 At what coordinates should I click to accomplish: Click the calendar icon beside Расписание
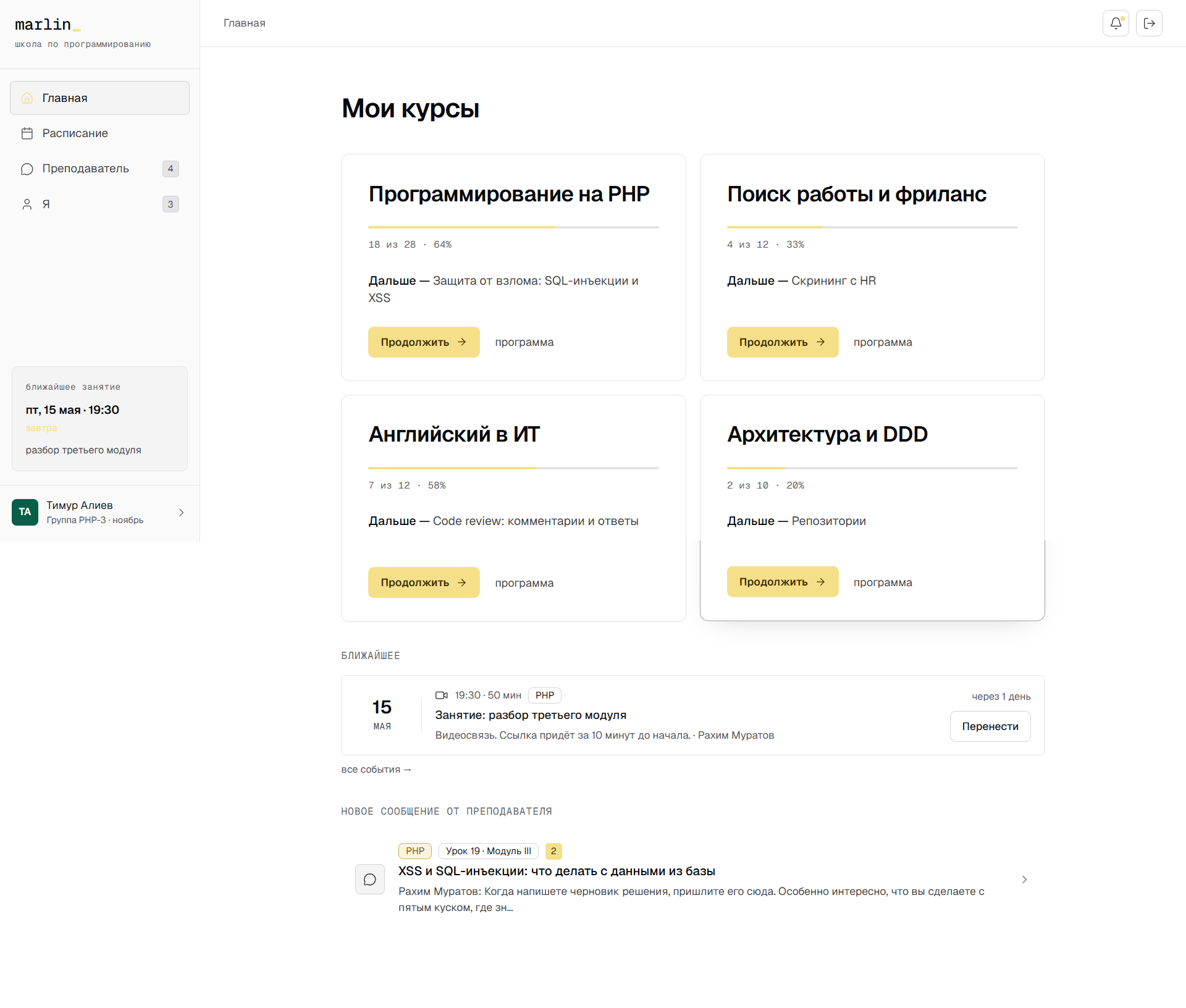point(27,133)
